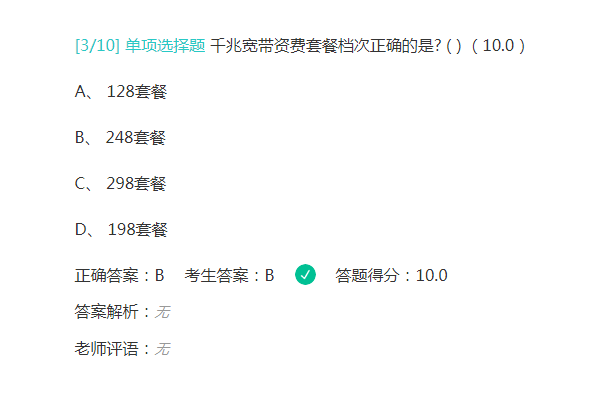Click the [3/10] question counter

tap(98, 46)
